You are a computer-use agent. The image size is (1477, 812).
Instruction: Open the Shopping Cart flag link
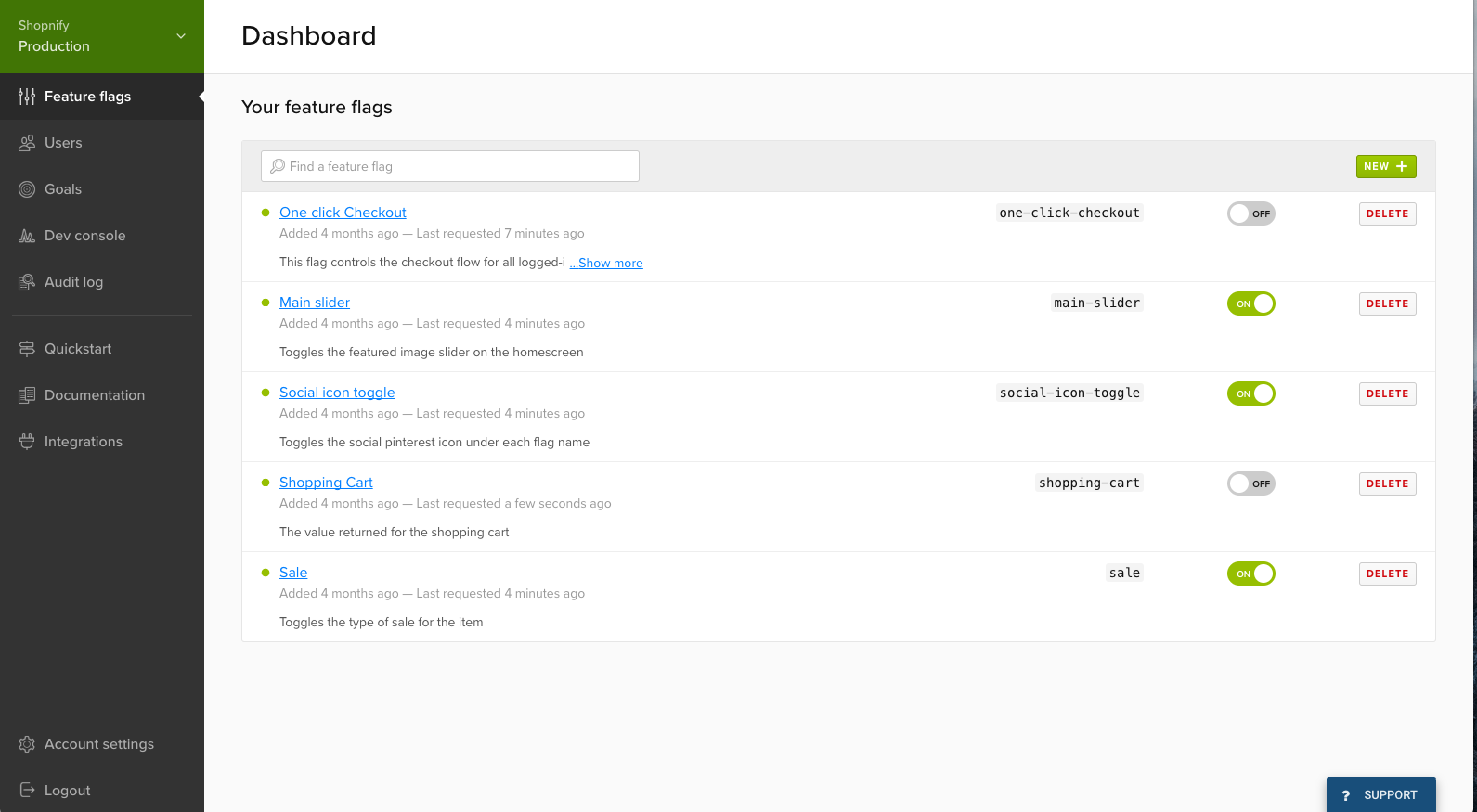326,483
